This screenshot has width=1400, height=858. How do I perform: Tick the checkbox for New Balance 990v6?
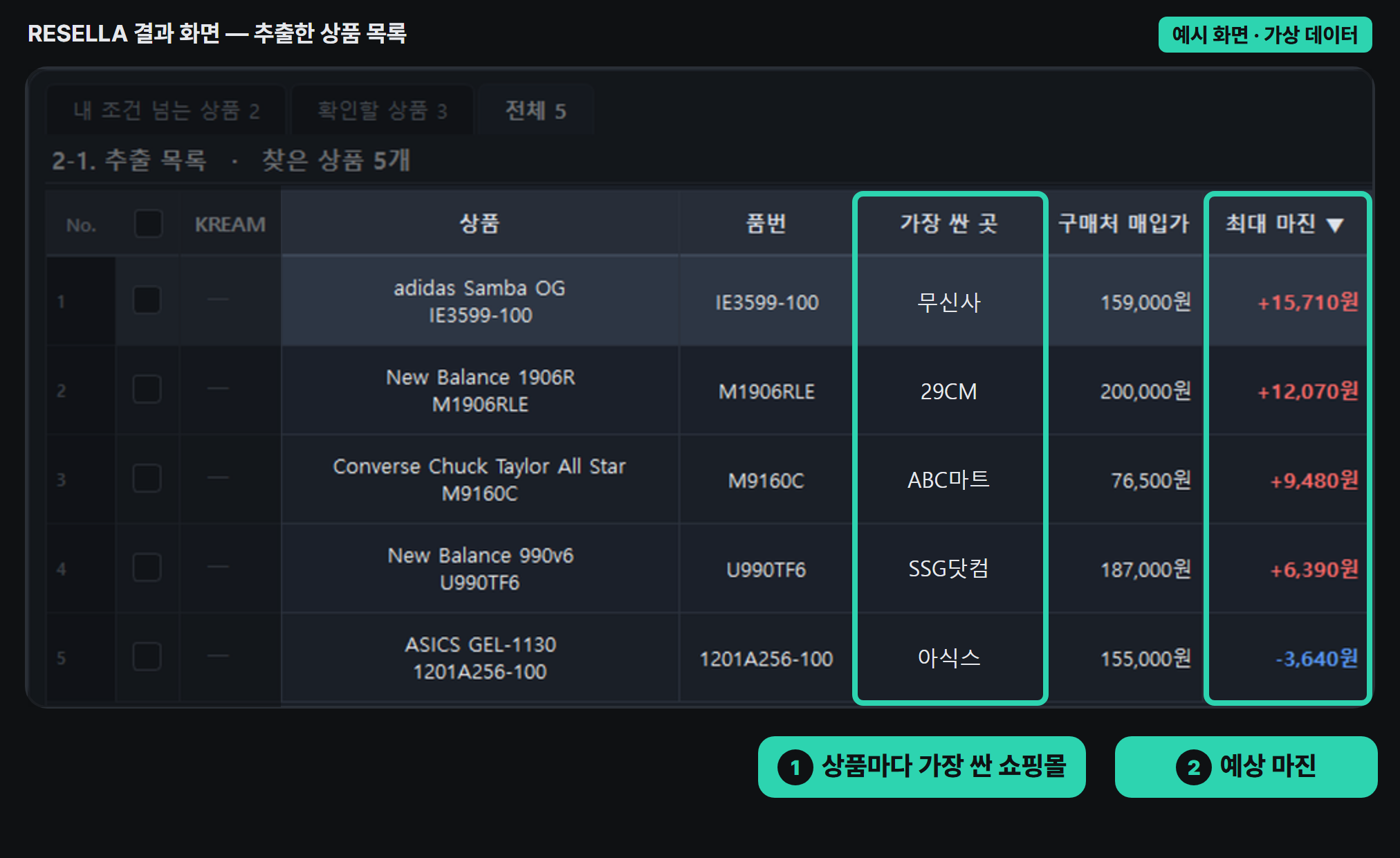click(147, 568)
